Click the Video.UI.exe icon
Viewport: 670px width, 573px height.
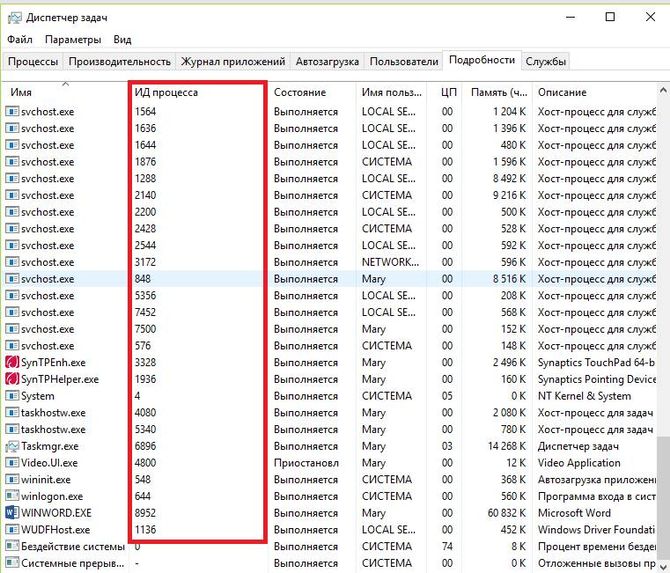pos(12,463)
